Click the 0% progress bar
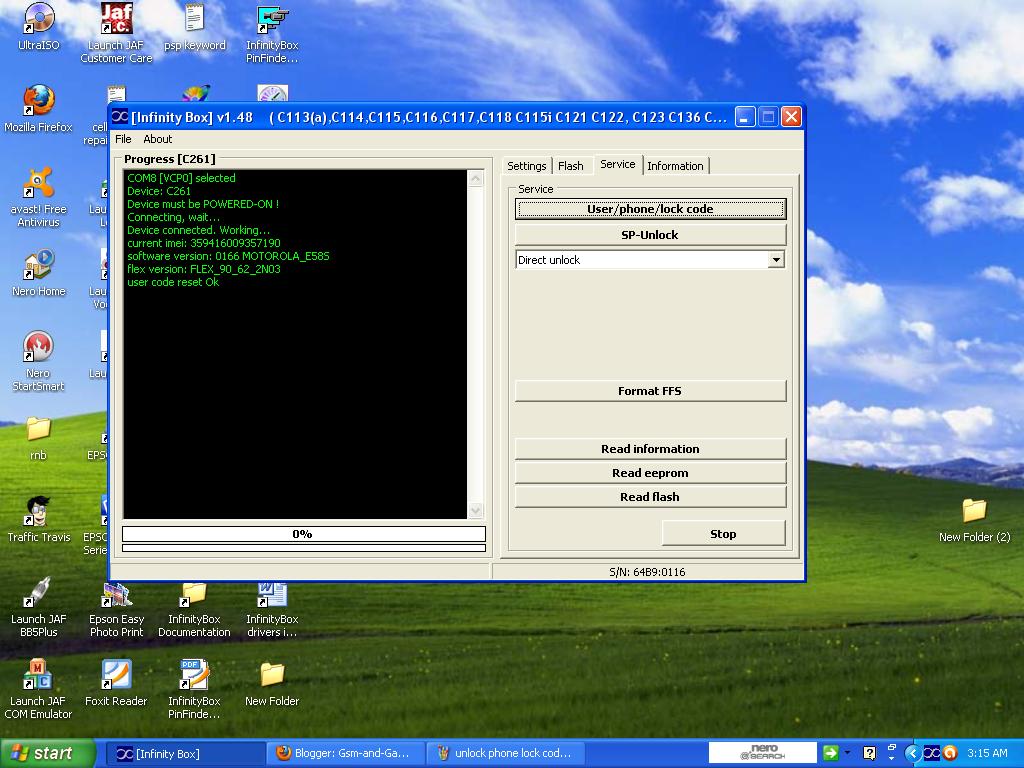Screen dimensions: 1024x768 [304, 534]
